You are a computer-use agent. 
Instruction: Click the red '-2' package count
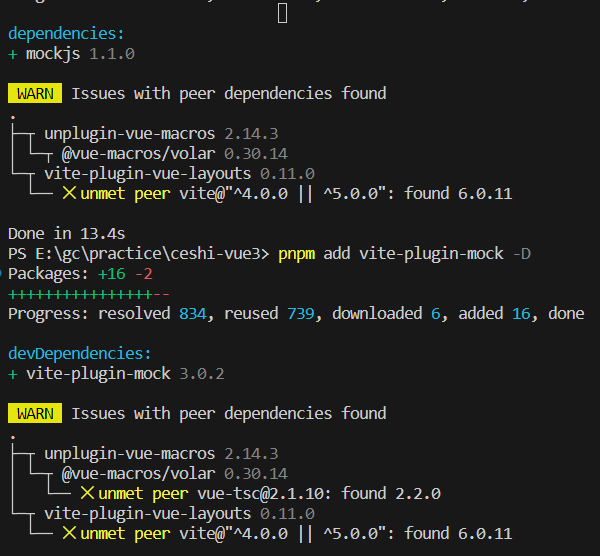tap(144, 274)
